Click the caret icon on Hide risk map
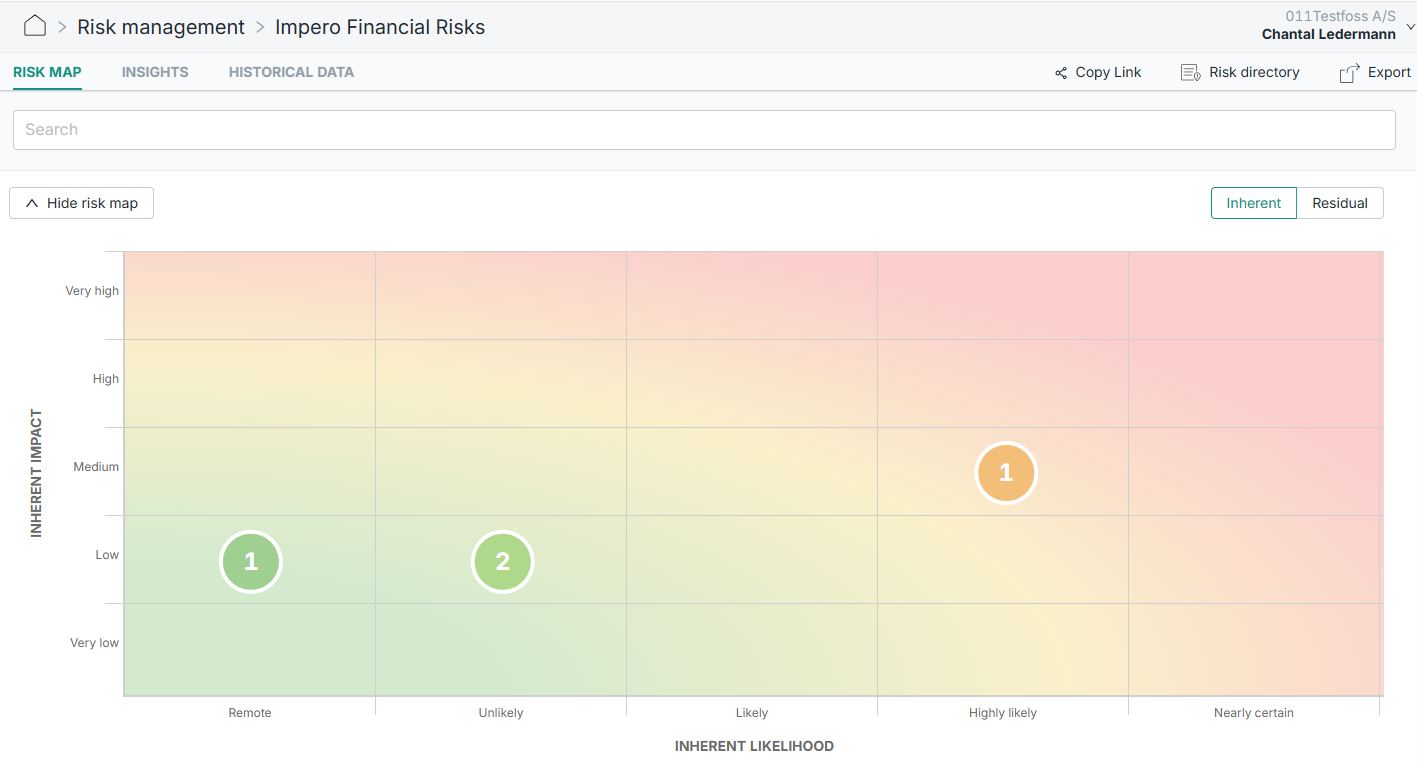 click(x=32, y=203)
